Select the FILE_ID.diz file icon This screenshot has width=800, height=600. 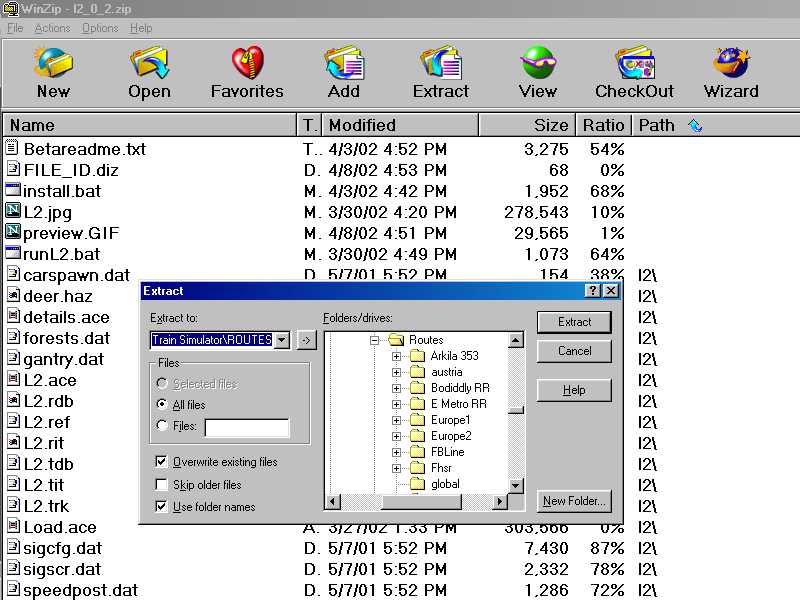click(13, 169)
